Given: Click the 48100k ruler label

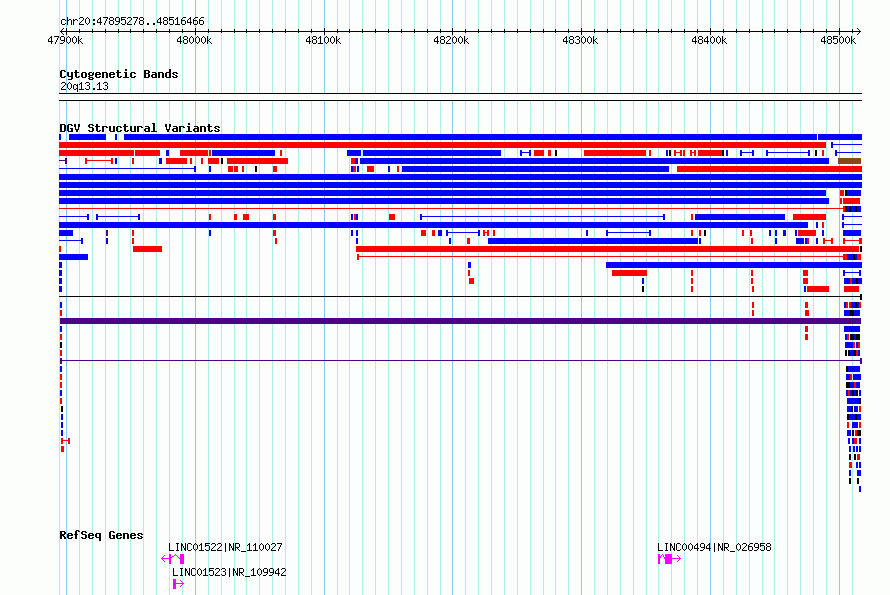Looking at the screenshot, I should pos(323,40).
